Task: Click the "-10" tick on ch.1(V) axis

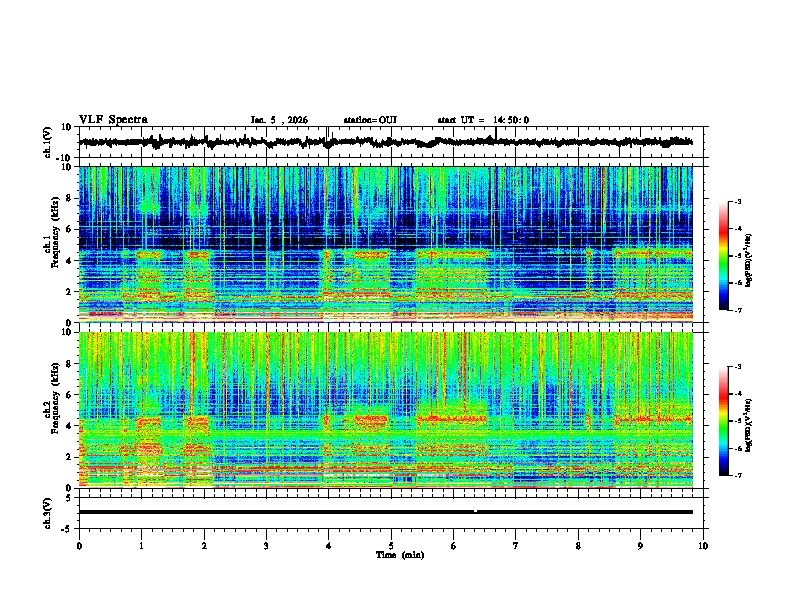Action: (65, 158)
